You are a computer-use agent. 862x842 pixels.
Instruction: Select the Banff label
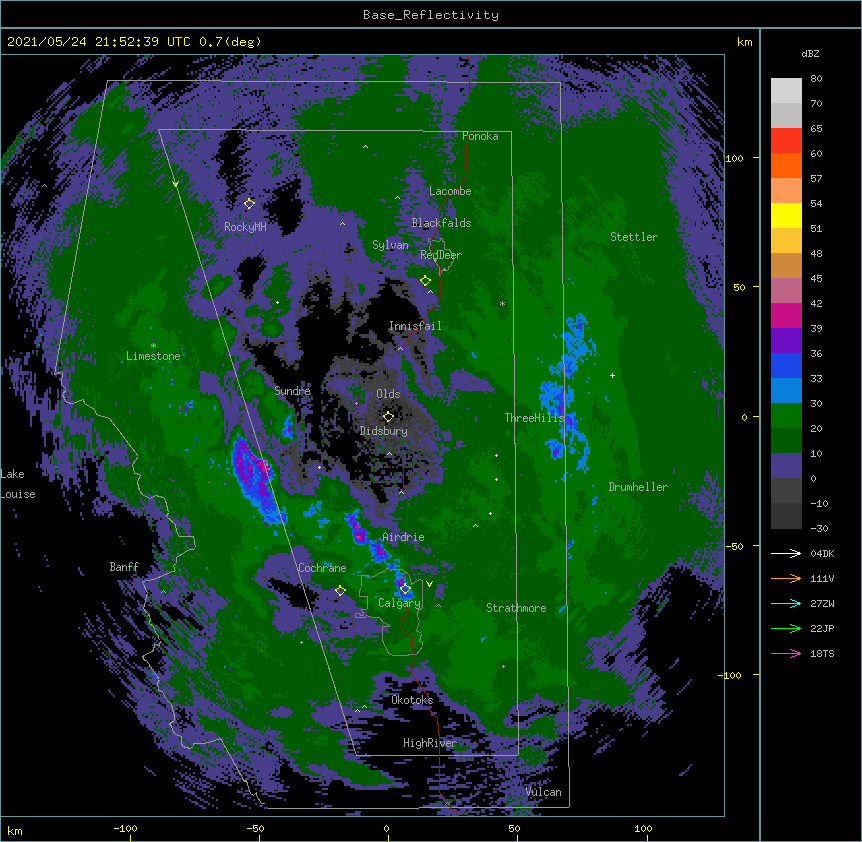(124, 567)
